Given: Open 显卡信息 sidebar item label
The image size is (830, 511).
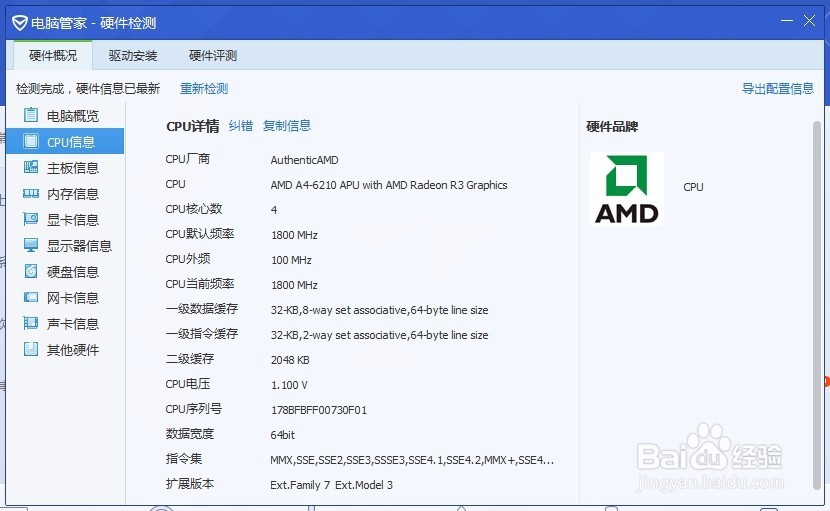Looking at the screenshot, I should point(73,220).
